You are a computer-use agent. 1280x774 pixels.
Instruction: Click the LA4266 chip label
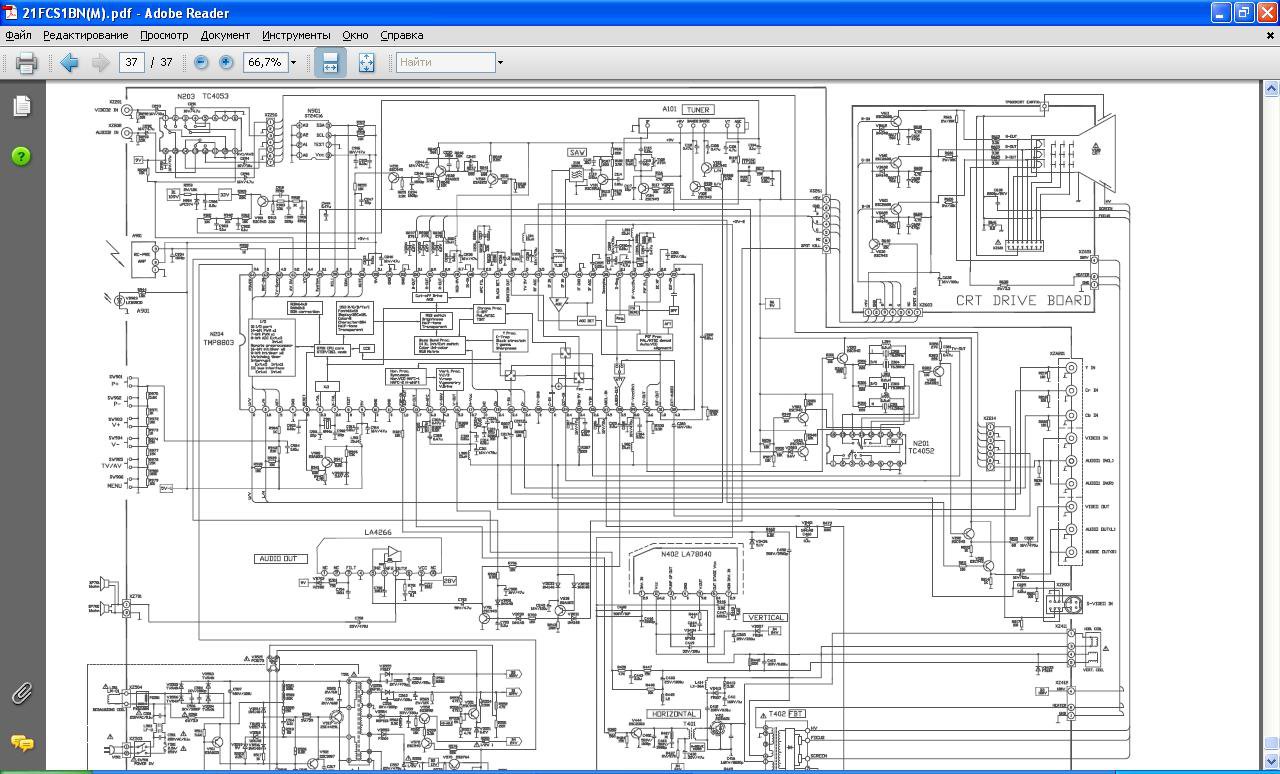tap(378, 533)
